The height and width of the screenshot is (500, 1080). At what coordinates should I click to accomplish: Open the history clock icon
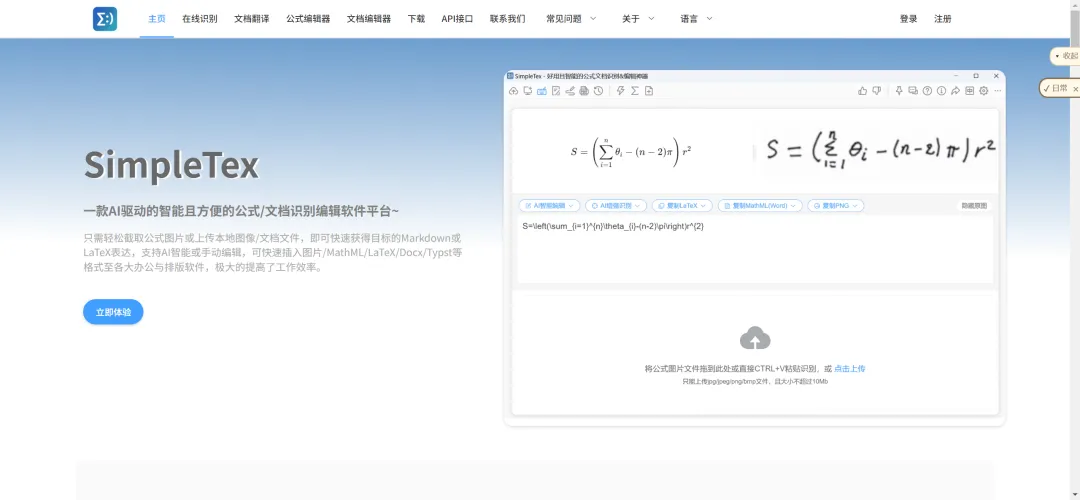click(x=599, y=91)
